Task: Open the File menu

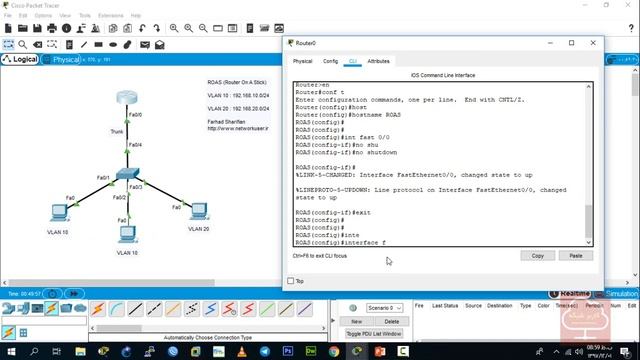Action: (x=8, y=16)
